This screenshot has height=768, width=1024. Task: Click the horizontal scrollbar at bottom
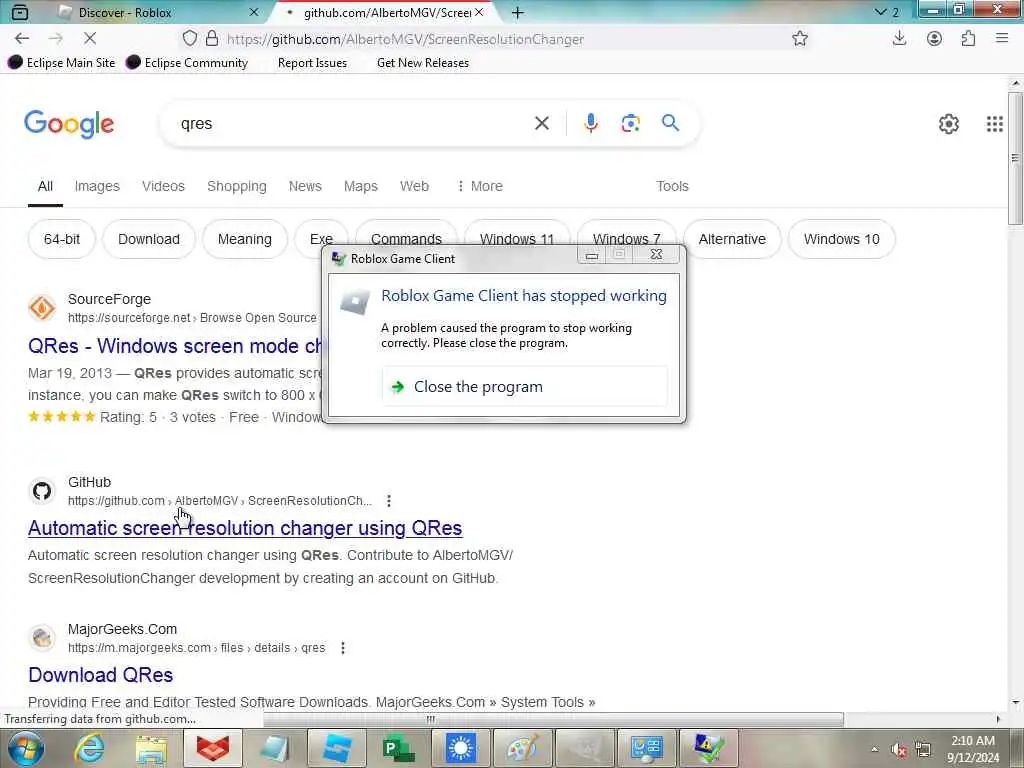(x=553, y=719)
